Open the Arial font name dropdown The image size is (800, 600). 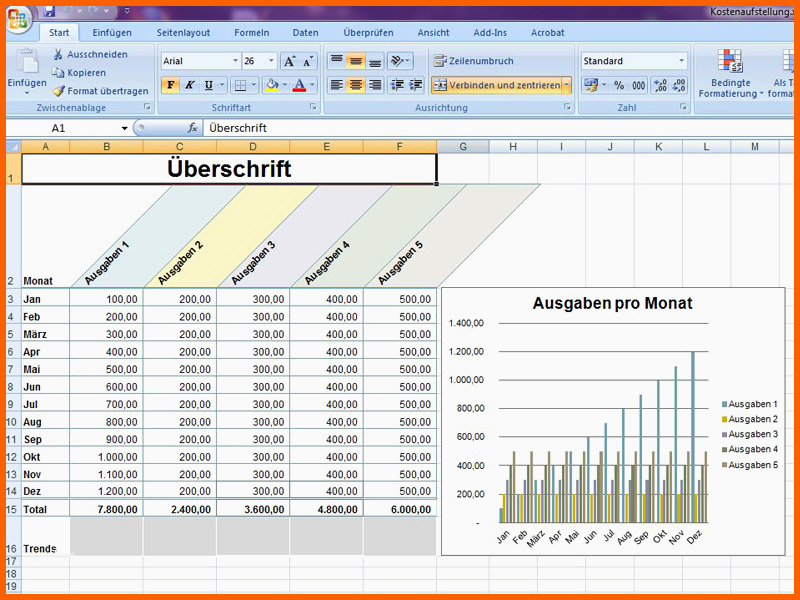tap(234, 61)
